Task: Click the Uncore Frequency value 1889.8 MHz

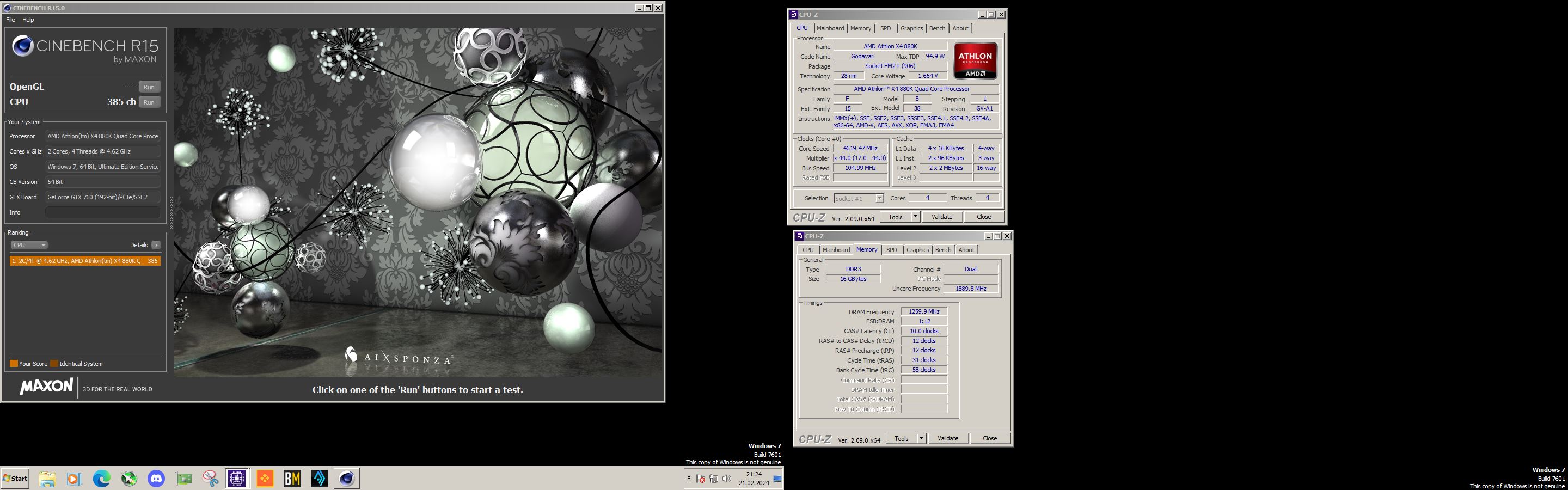Action: pyautogui.click(x=971, y=289)
